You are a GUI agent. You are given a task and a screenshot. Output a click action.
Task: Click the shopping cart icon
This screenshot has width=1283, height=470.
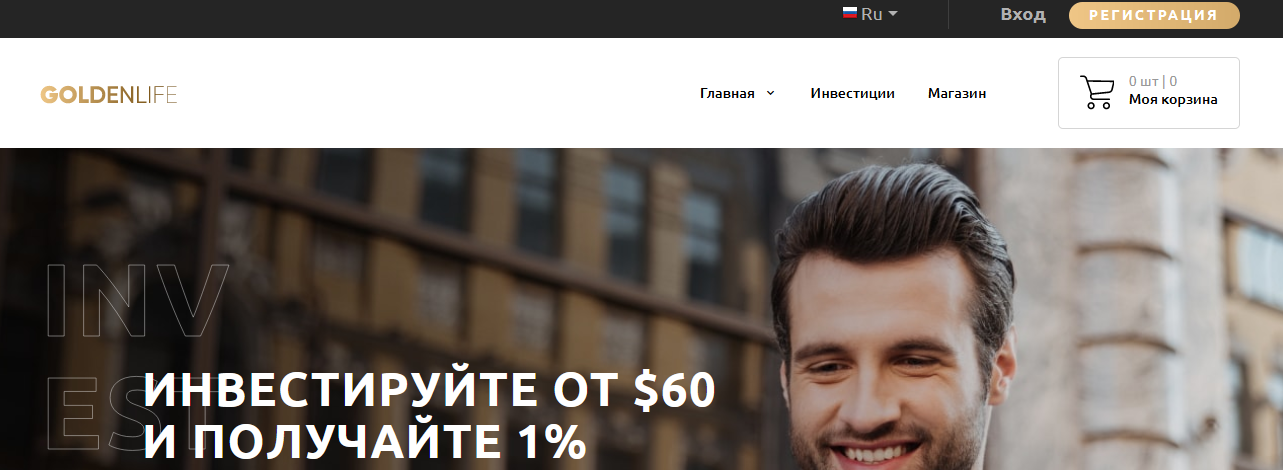click(x=1097, y=92)
